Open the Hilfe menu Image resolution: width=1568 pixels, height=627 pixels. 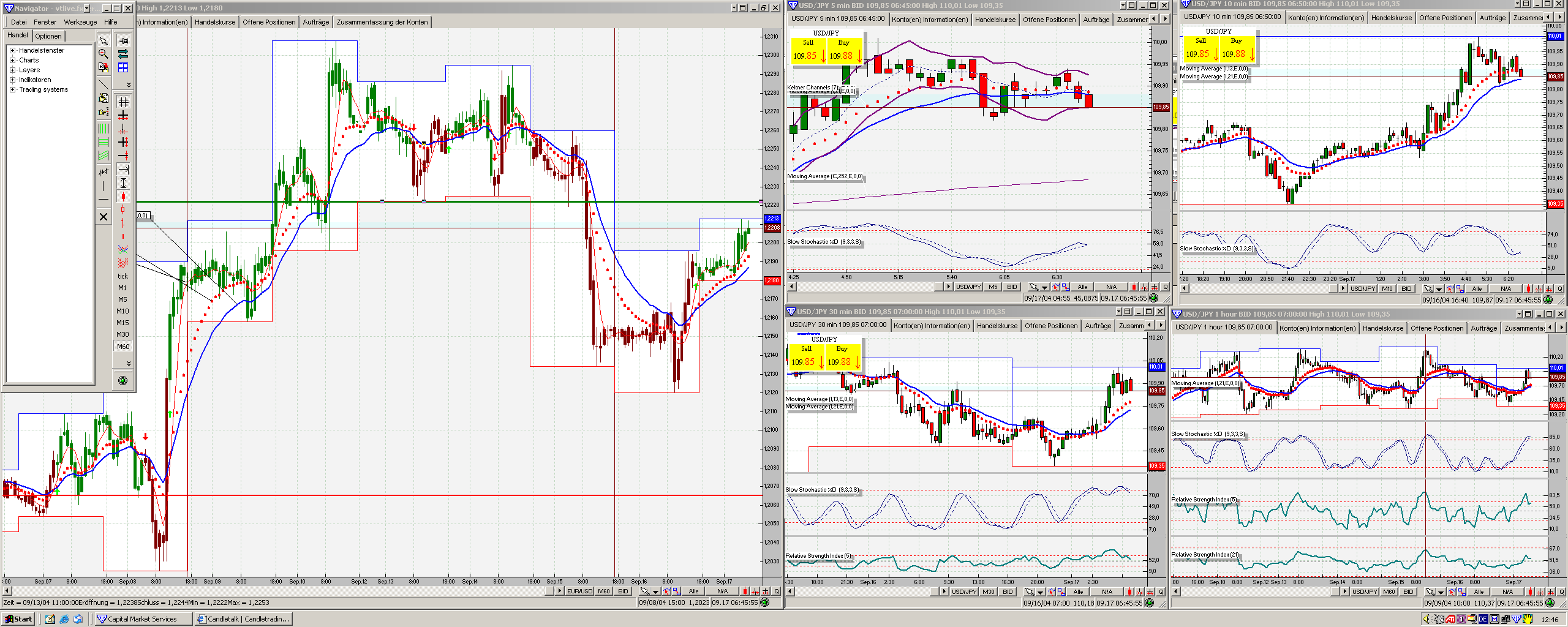click(x=111, y=22)
